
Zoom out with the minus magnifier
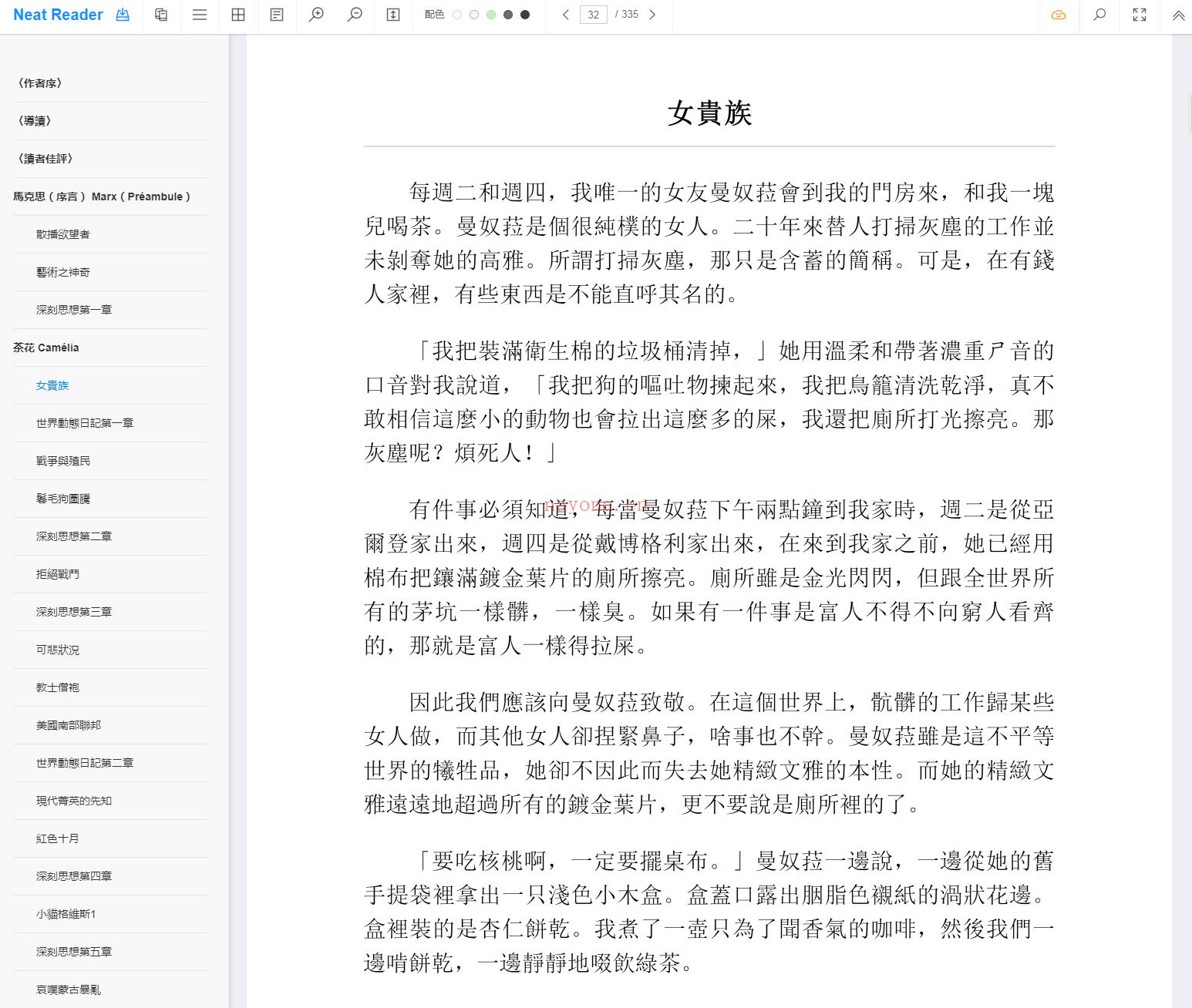pos(355,15)
